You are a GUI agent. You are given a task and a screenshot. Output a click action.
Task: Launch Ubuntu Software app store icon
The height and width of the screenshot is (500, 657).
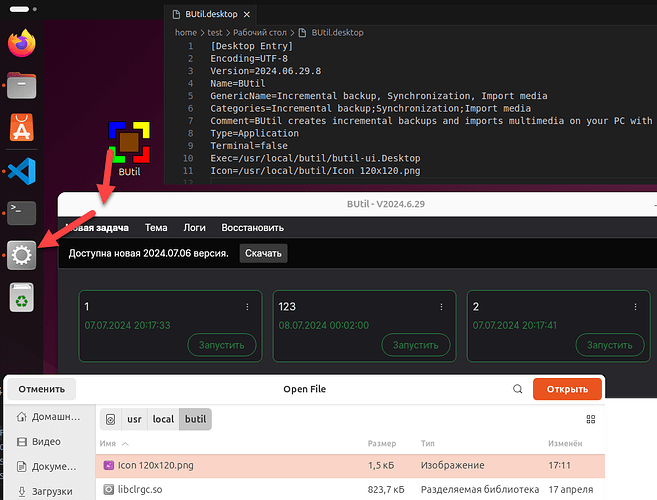click(x=22, y=127)
